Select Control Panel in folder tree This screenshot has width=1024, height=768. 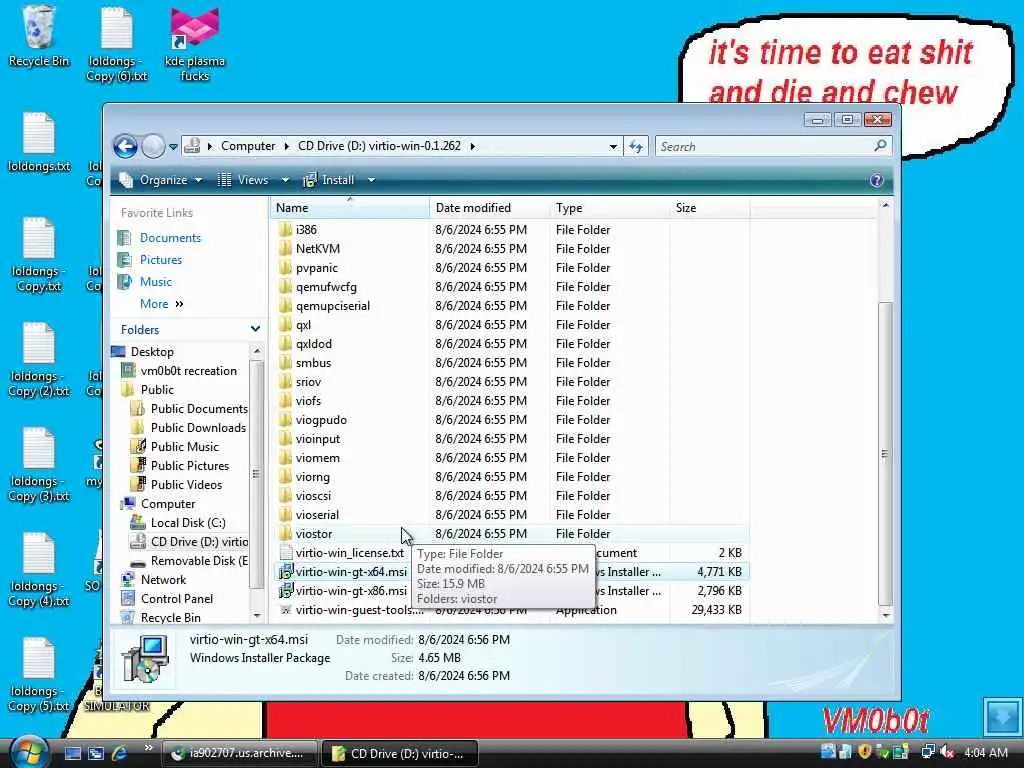pos(176,598)
